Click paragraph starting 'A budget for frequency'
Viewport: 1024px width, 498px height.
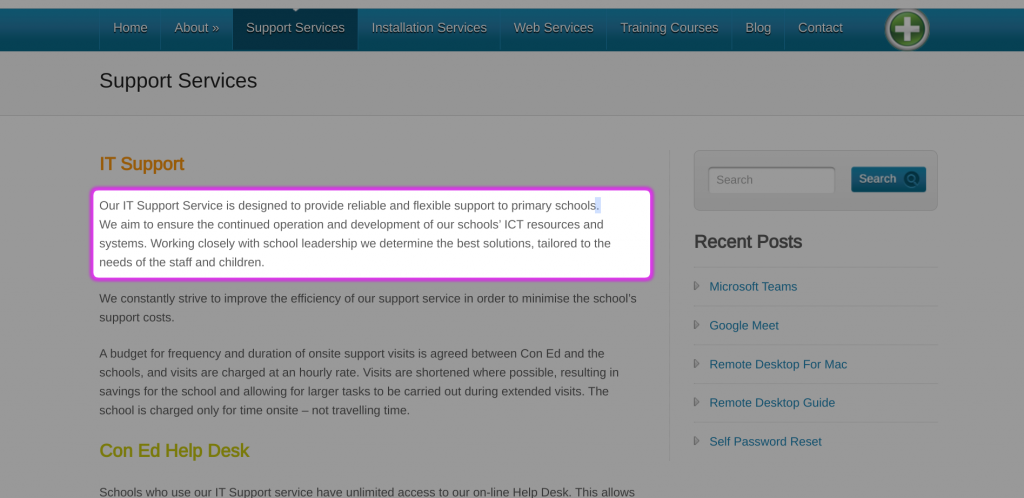[359, 382]
